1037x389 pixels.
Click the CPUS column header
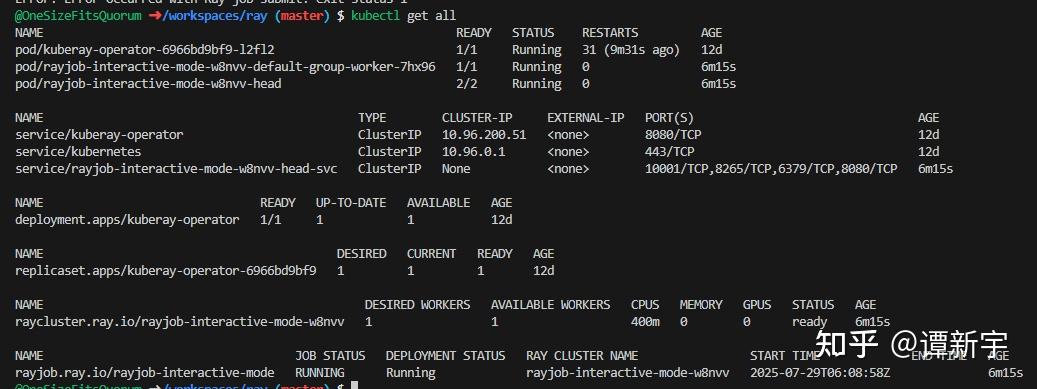[x=645, y=305]
